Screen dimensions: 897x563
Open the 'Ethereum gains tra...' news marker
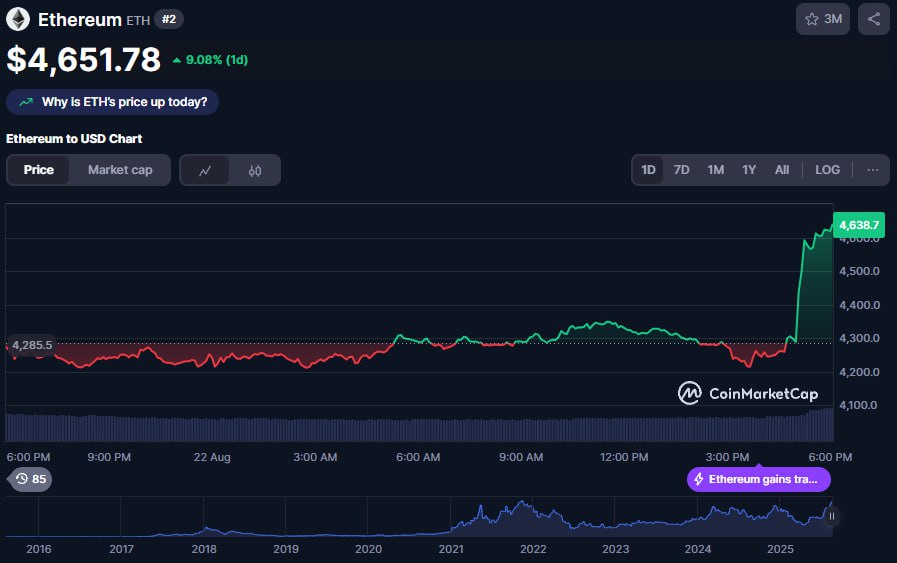(759, 479)
